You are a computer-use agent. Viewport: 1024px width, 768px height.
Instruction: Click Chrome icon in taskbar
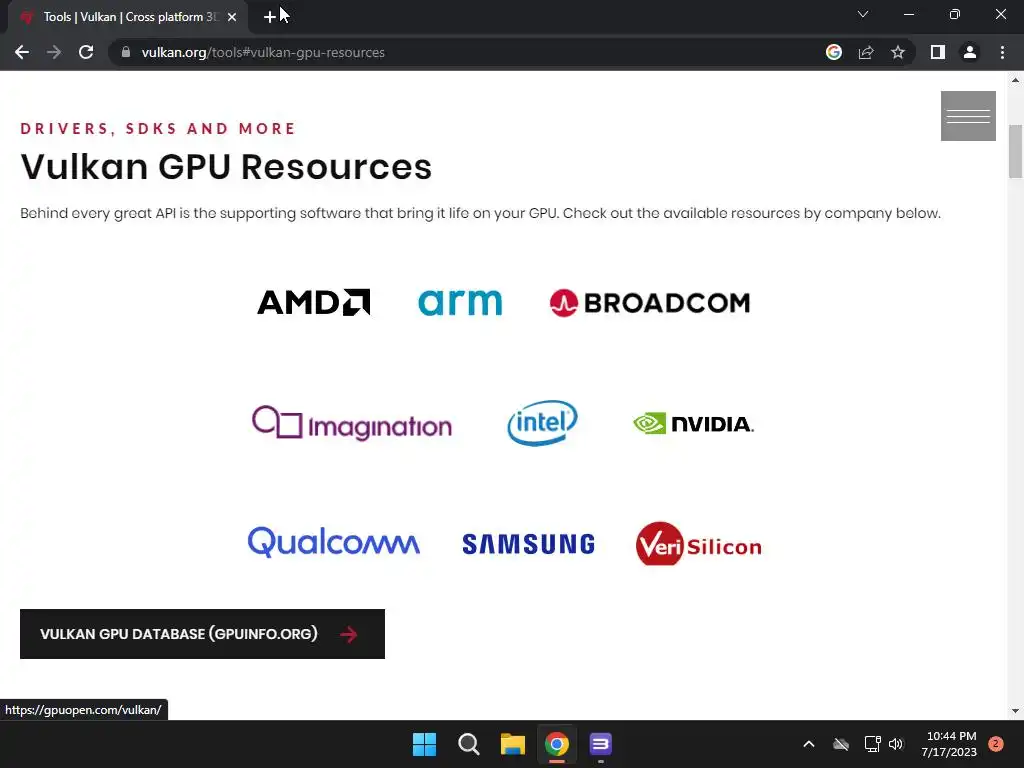(x=556, y=744)
